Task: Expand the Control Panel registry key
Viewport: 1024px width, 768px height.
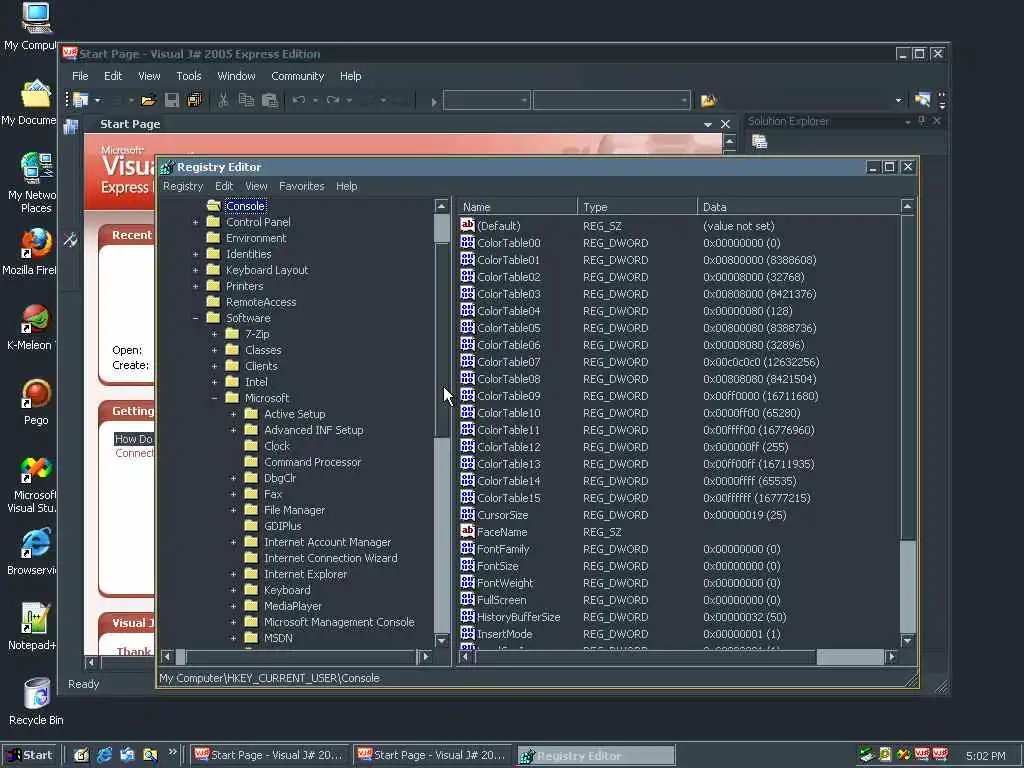Action: (195, 222)
